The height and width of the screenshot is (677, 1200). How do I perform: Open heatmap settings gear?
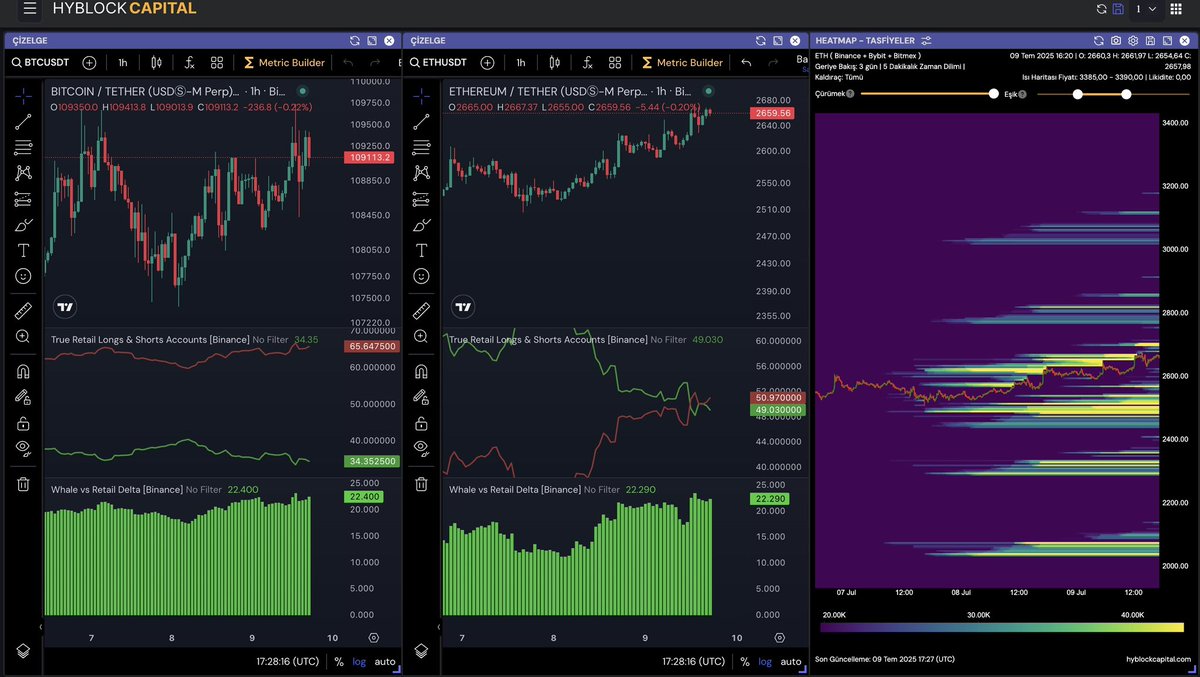pos(1132,40)
